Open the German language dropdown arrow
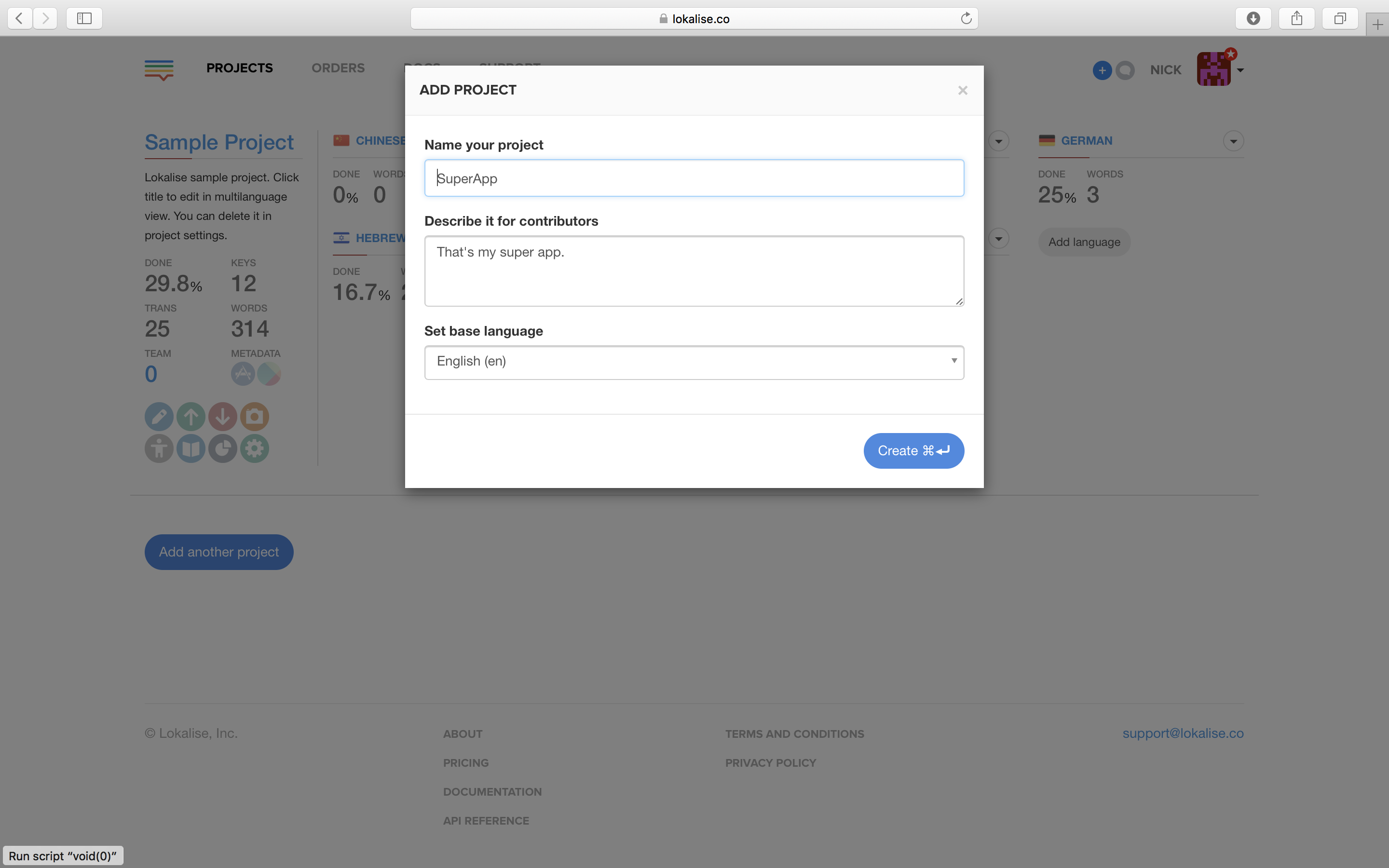The image size is (1389, 868). (x=1233, y=141)
